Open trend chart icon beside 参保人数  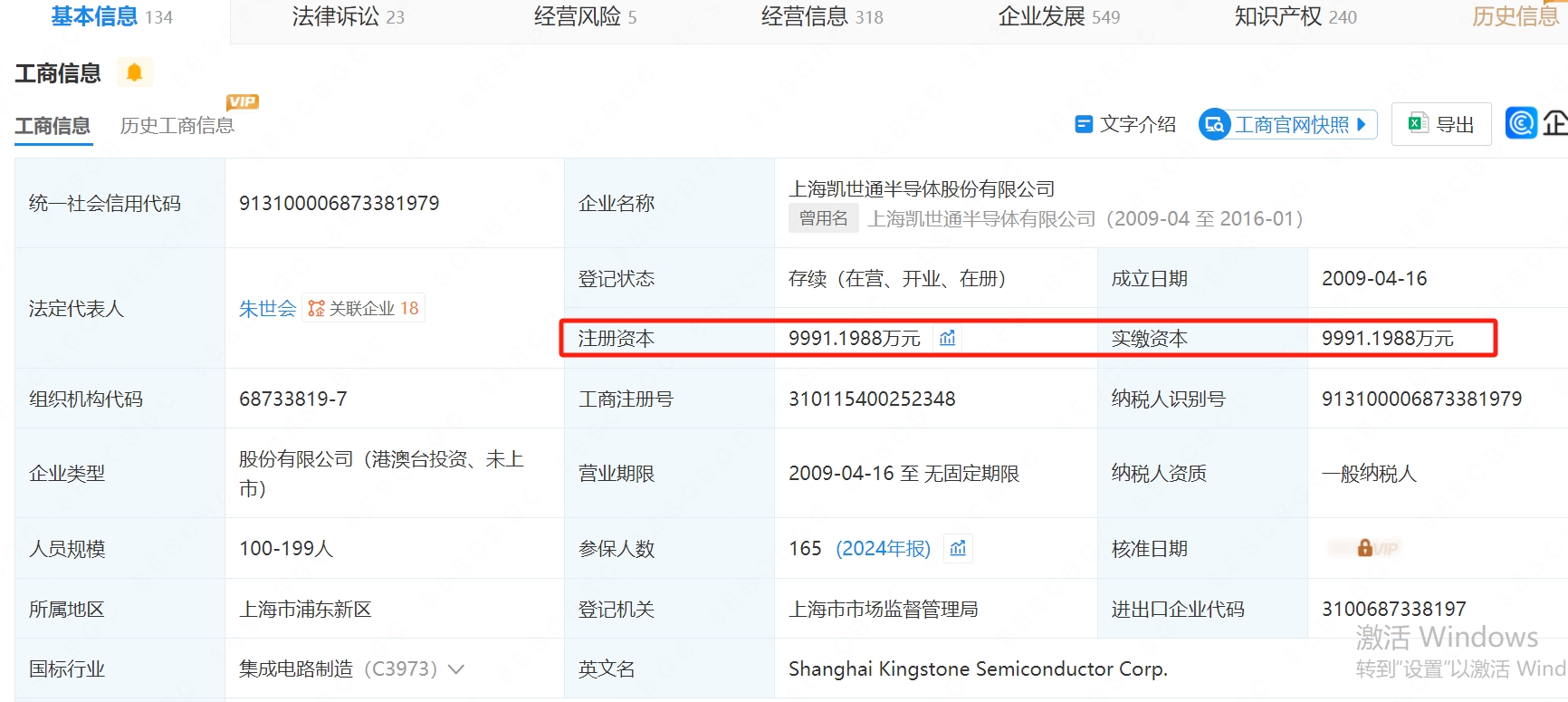[x=958, y=548]
